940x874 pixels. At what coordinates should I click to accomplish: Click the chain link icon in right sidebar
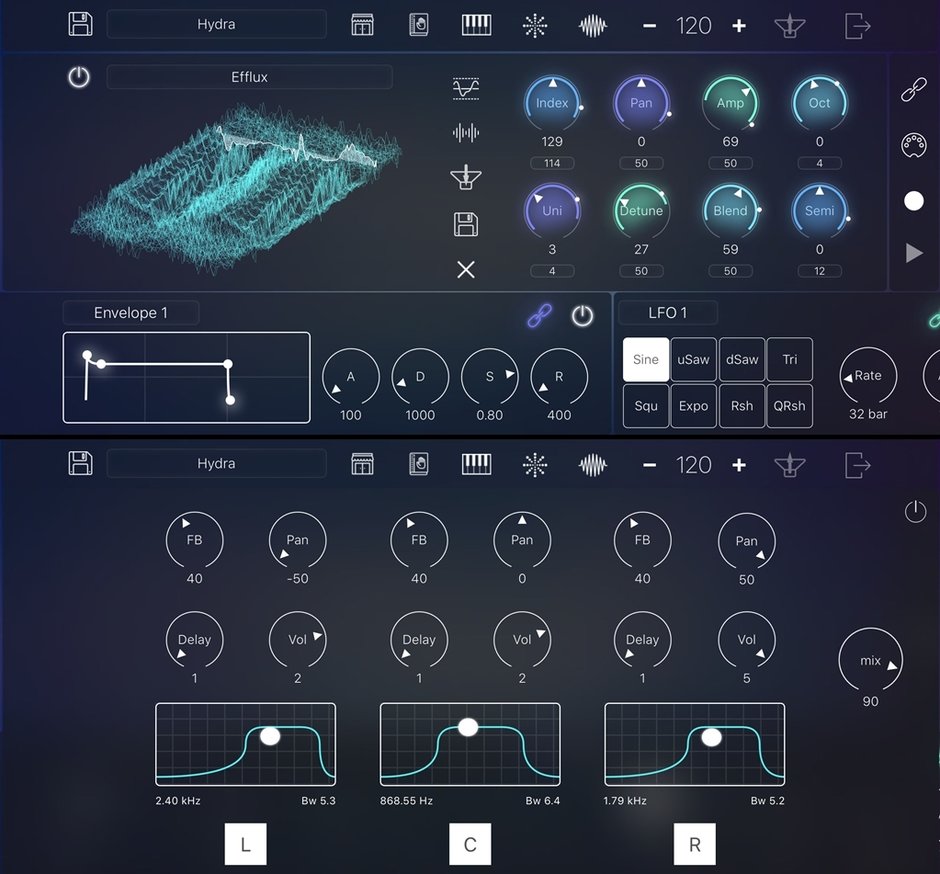pos(913,91)
